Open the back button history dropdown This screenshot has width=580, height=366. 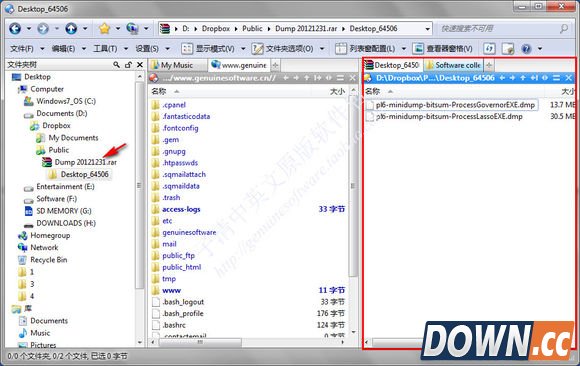pyautogui.click(x=28, y=28)
